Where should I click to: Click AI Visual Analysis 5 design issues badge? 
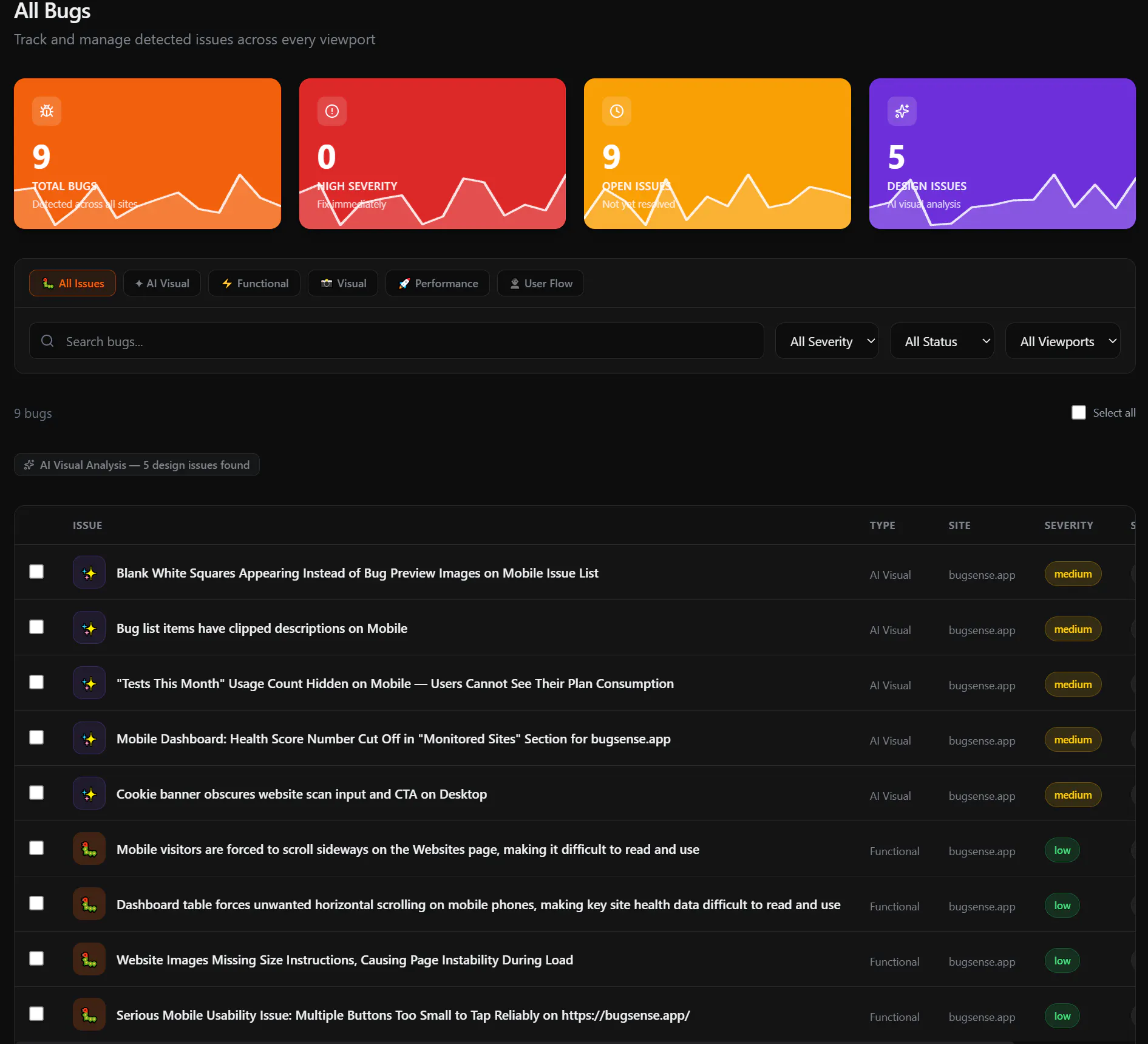pyautogui.click(x=137, y=465)
